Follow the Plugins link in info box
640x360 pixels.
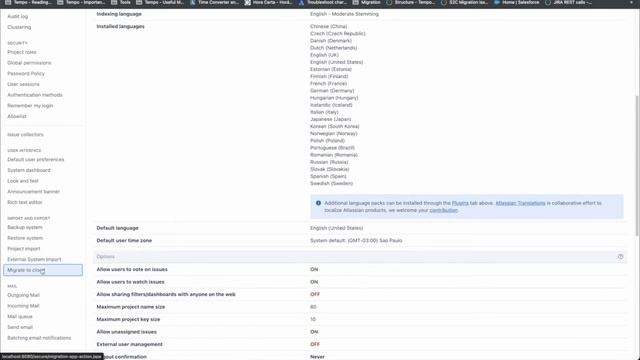coord(460,203)
